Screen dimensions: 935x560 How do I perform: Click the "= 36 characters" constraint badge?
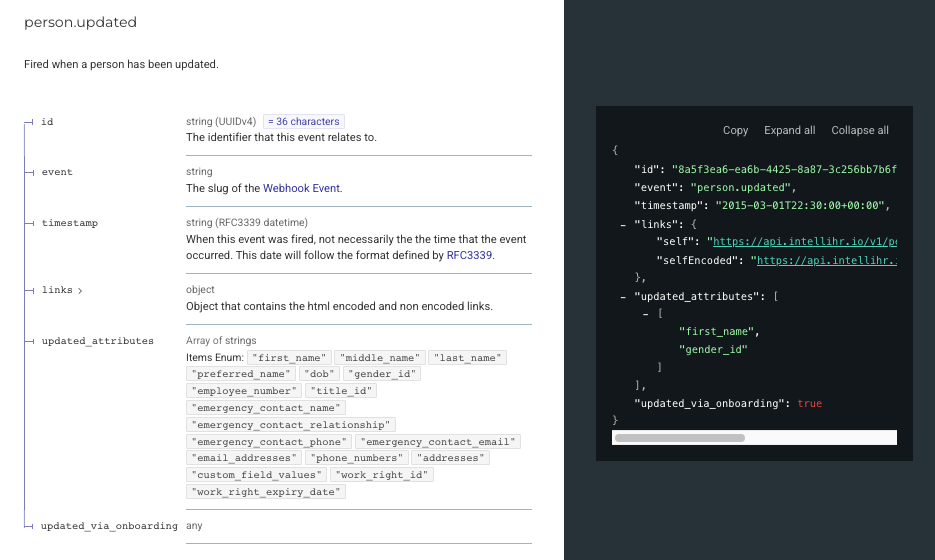click(304, 121)
